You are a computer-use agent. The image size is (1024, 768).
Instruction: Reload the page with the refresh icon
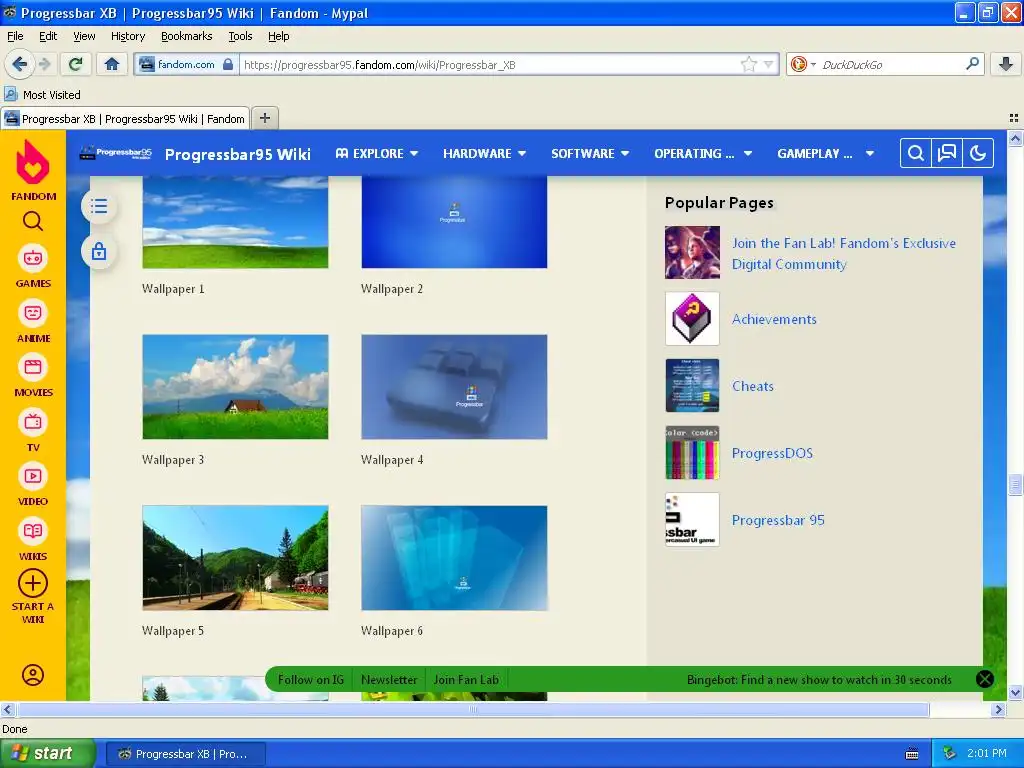pyautogui.click(x=76, y=64)
